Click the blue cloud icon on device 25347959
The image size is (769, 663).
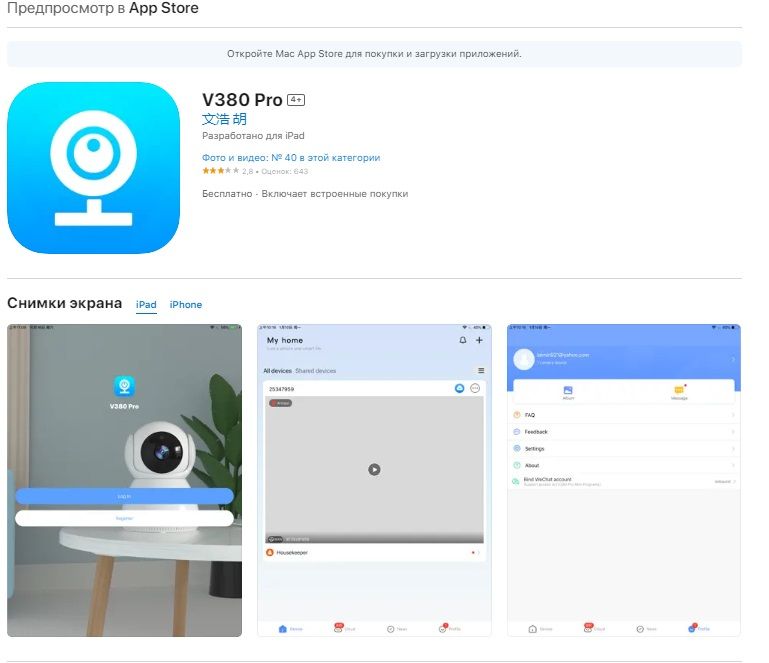pyautogui.click(x=460, y=388)
